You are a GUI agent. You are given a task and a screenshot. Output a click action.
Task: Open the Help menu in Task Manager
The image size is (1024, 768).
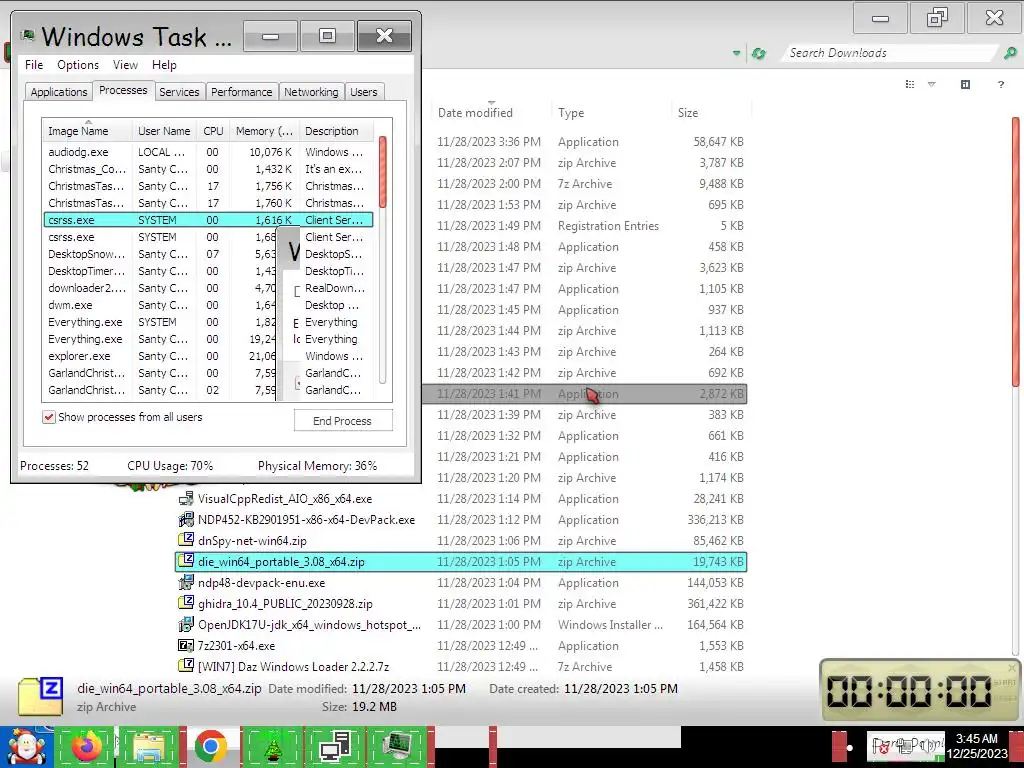[x=164, y=65]
